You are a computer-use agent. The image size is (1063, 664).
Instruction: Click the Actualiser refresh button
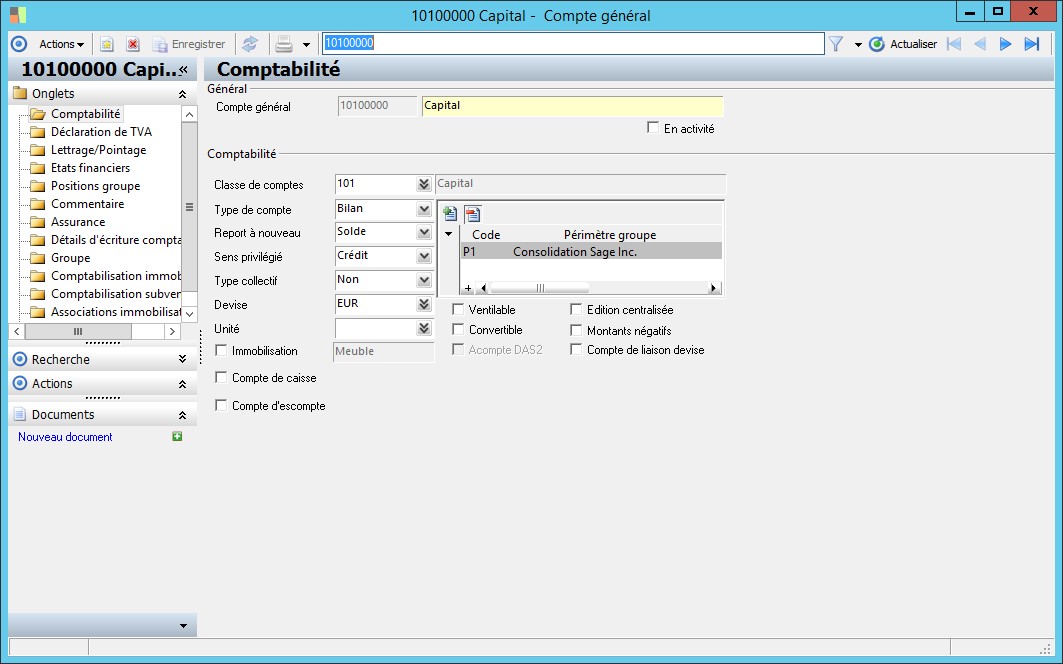click(903, 44)
